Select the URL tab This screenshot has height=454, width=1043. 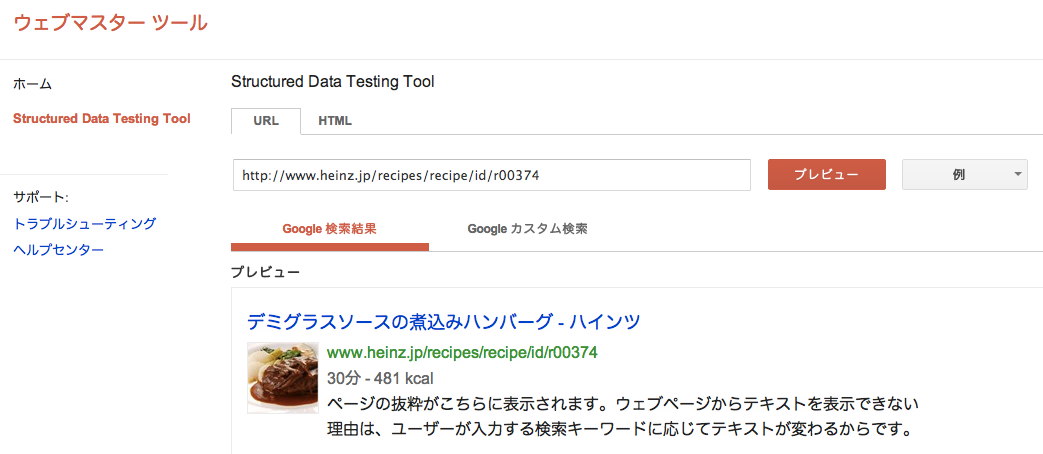[x=266, y=121]
